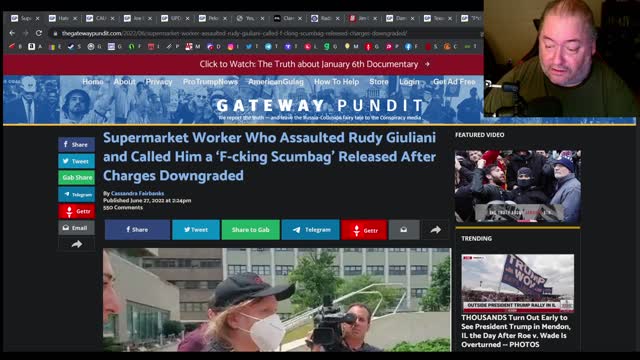Open author Cassandra Fairbanks link
This screenshot has height=360, width=640.
point(138,193)
